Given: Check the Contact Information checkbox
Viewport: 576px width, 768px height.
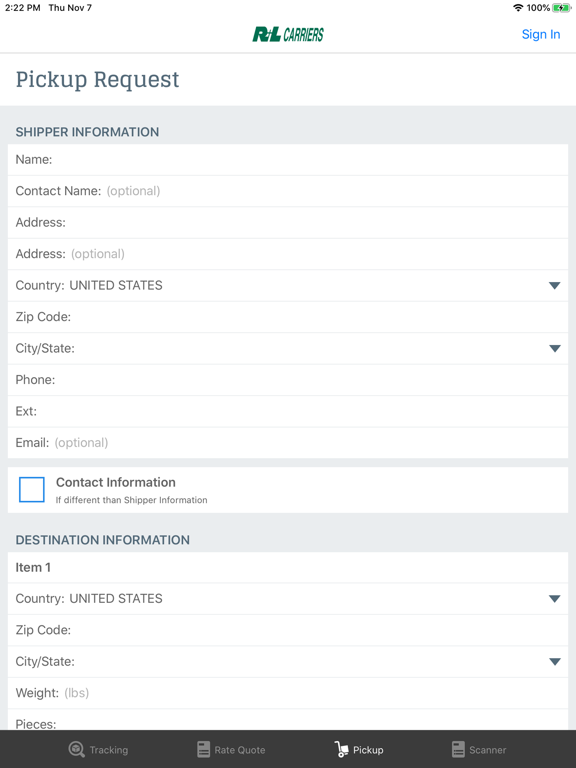Looking at the screenshot, I should click(32, 489).
